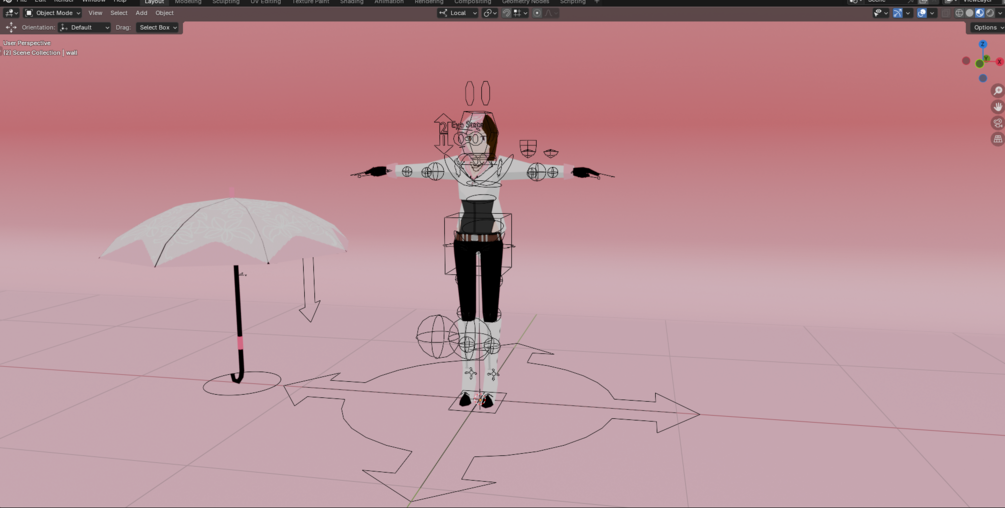Switch to material preview shading

980,13
